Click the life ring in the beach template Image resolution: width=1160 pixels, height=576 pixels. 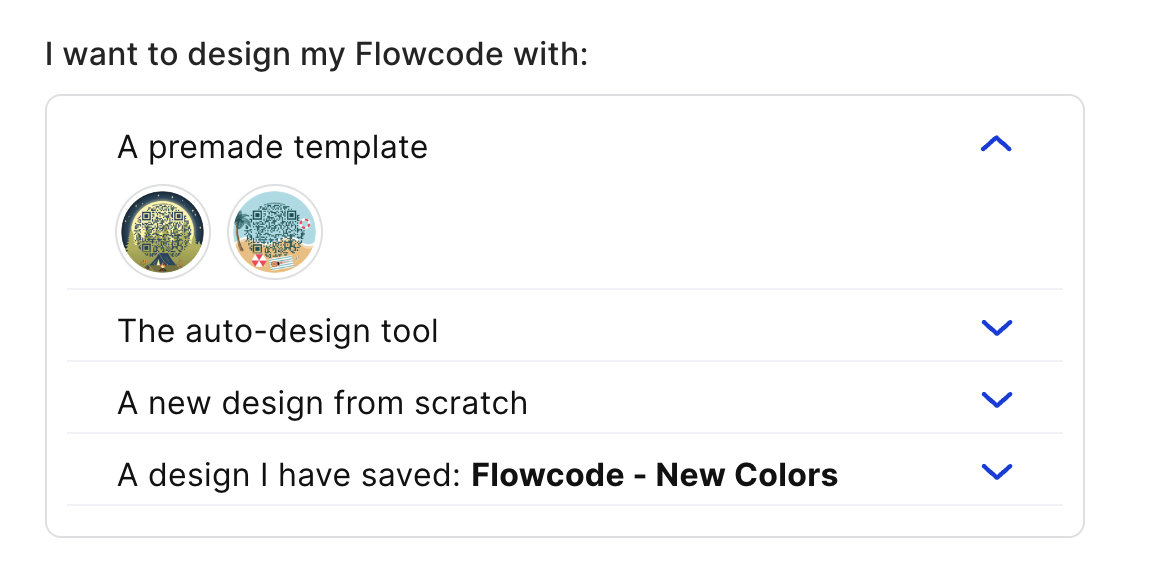tap(305, 223)
